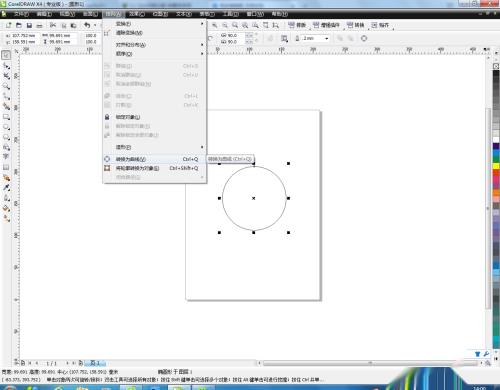
Task: Click the Save icon in standard toolbar
Action: [29, 25]
